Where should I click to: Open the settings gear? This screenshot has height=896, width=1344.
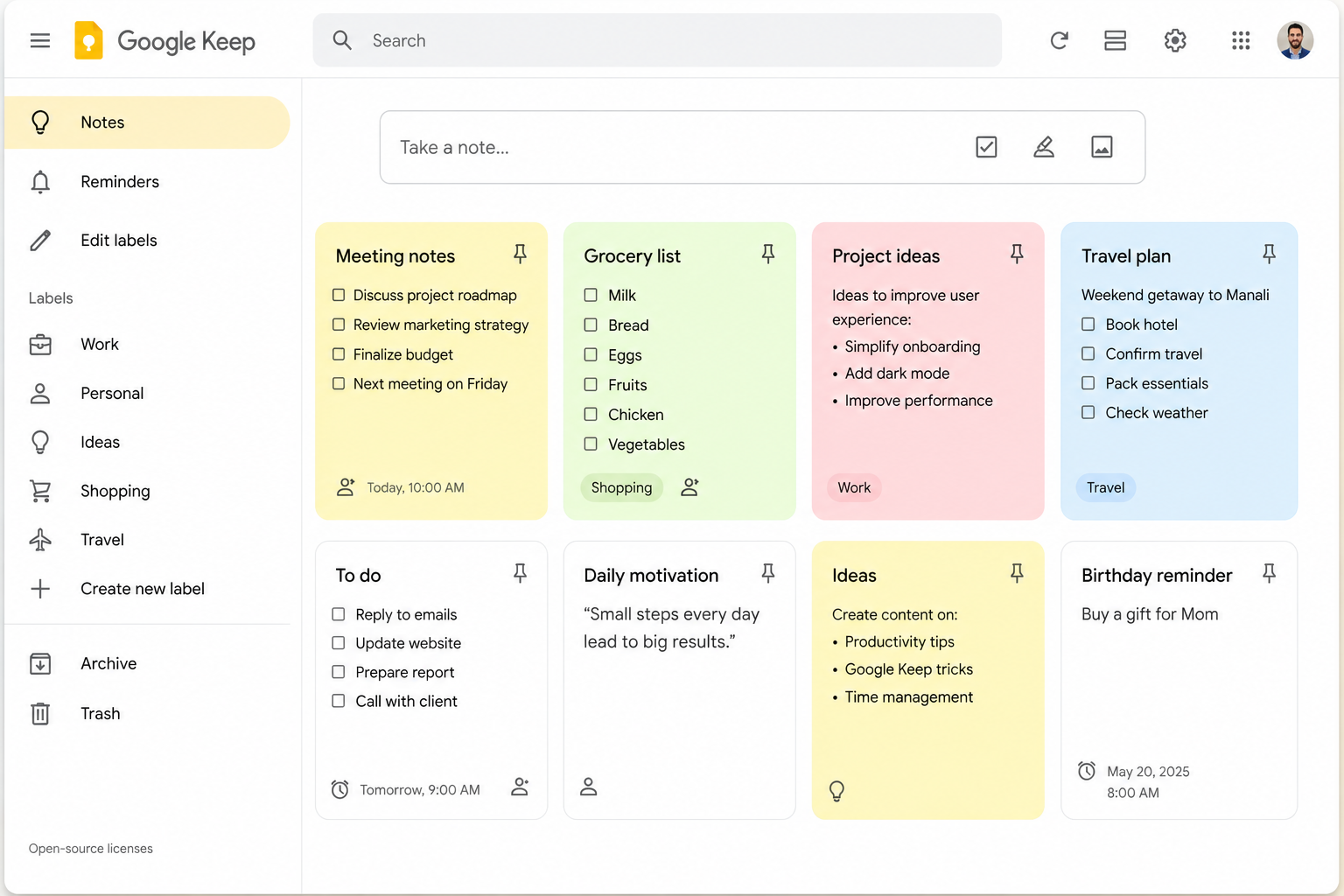coord(1175,40)
